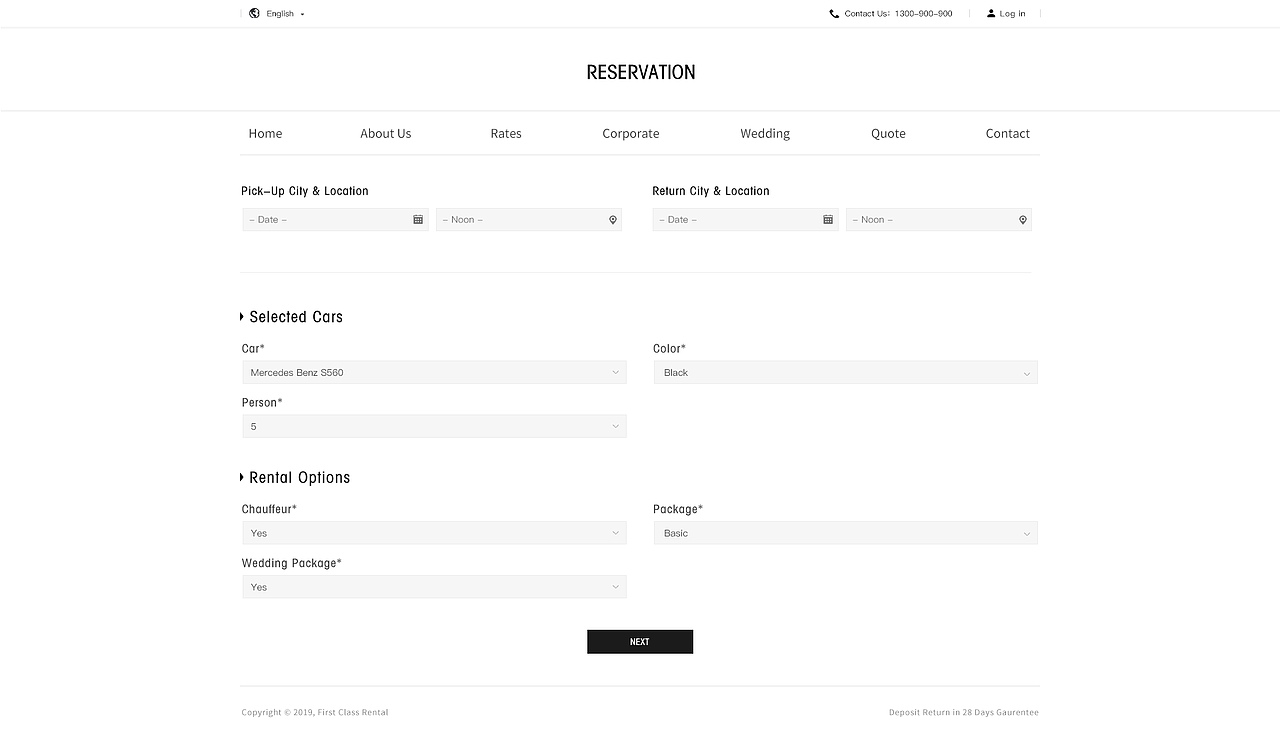
Task: Open the pick-up date calendar icon
Action: (x=418, y=220)
